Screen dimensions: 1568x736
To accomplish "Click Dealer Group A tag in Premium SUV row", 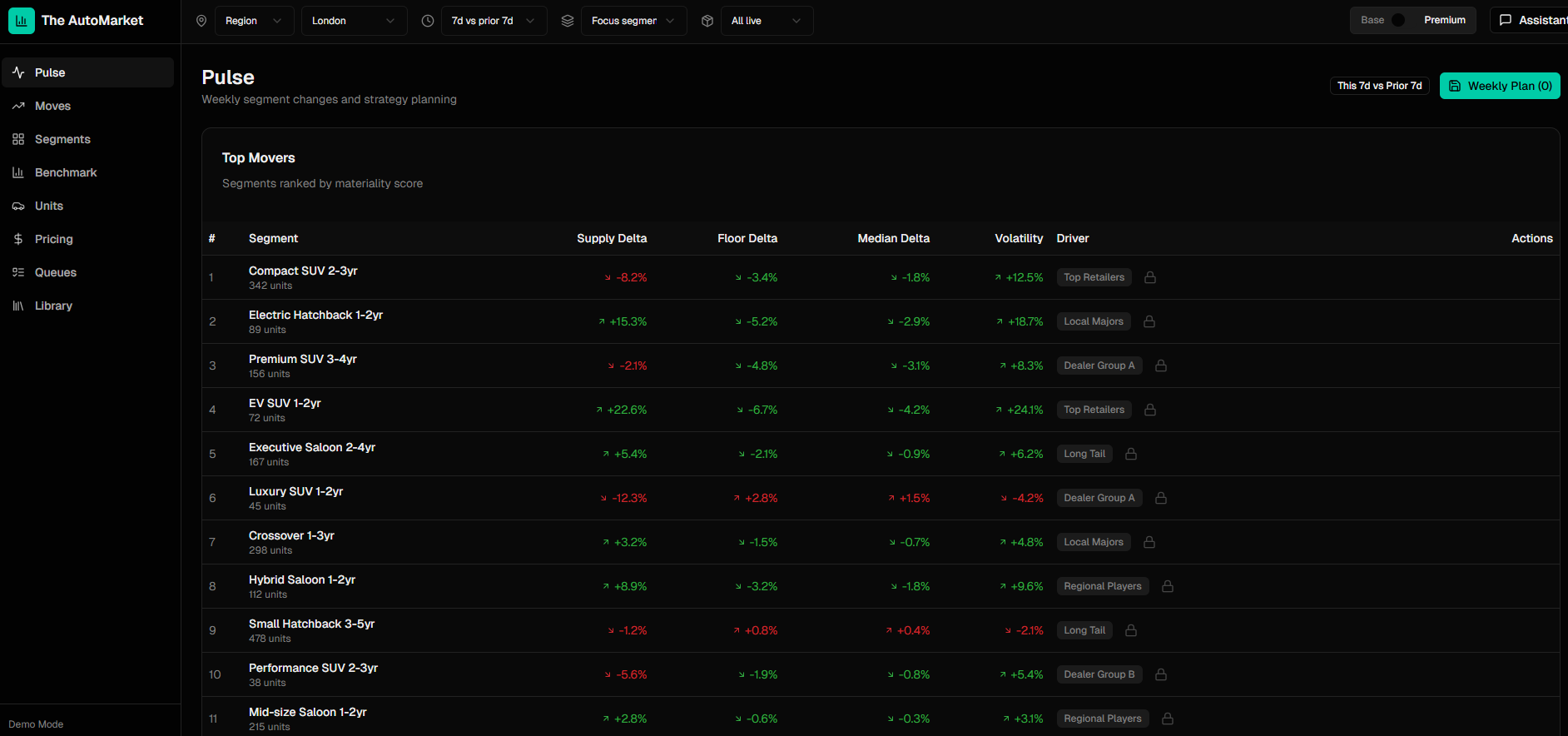I will [1099, 366].
